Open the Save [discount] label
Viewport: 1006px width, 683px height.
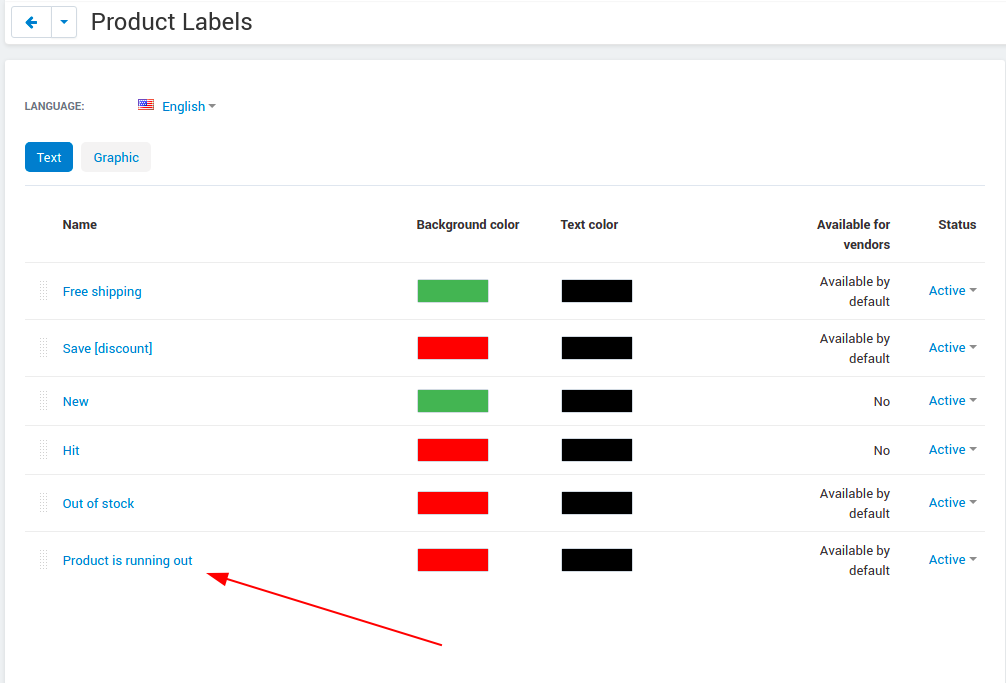(x=107, y=348)
